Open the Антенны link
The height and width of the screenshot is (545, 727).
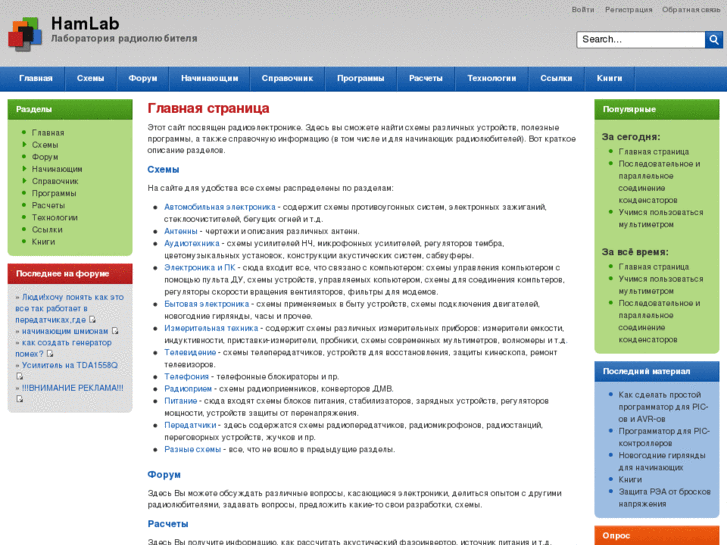[x=181, y=231]
